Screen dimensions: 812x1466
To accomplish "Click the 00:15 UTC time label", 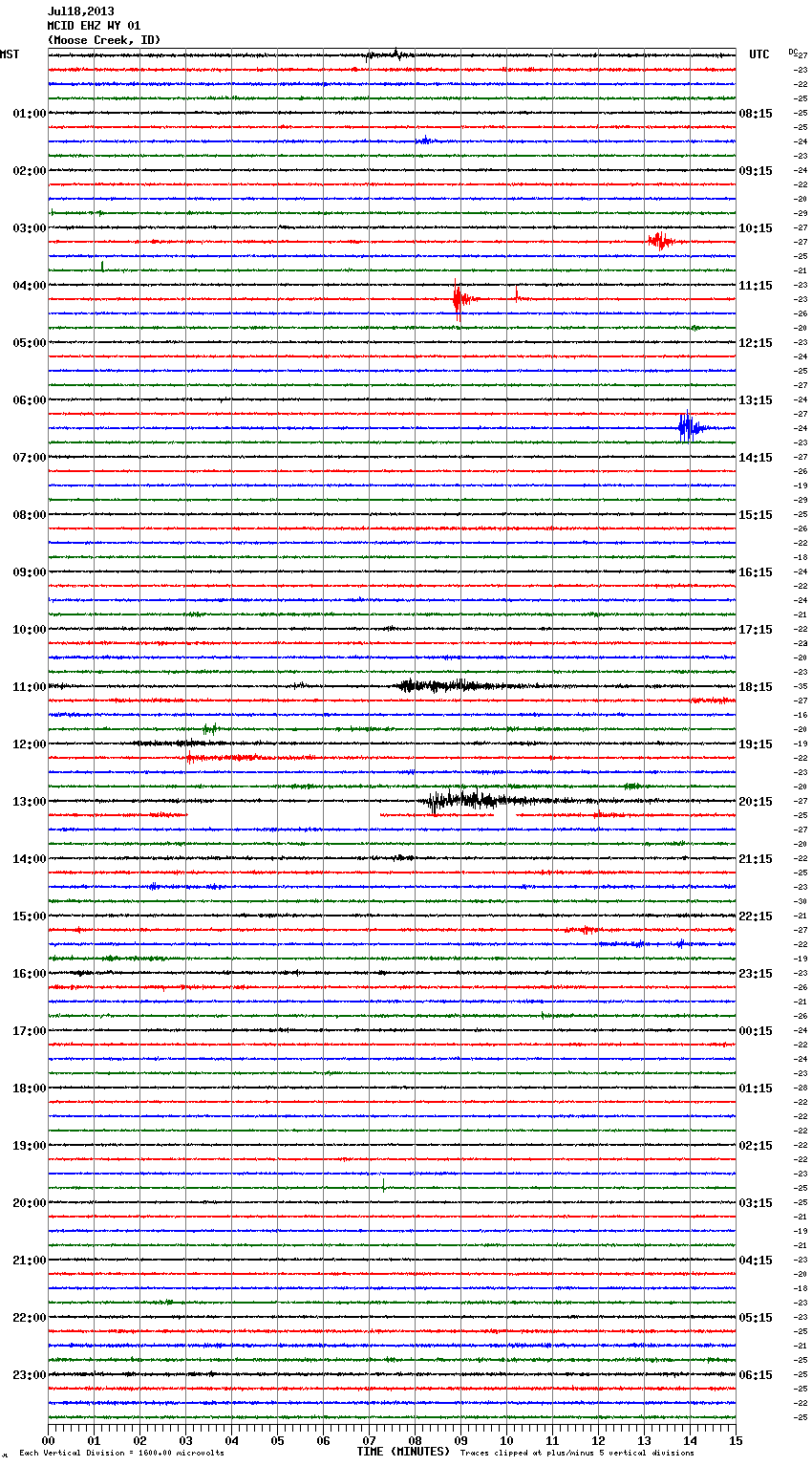I will (756, 1031).
